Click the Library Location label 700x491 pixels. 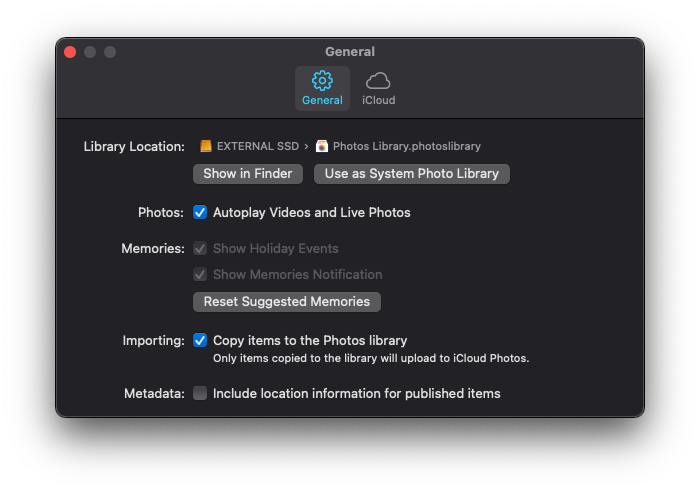point(134,146)
